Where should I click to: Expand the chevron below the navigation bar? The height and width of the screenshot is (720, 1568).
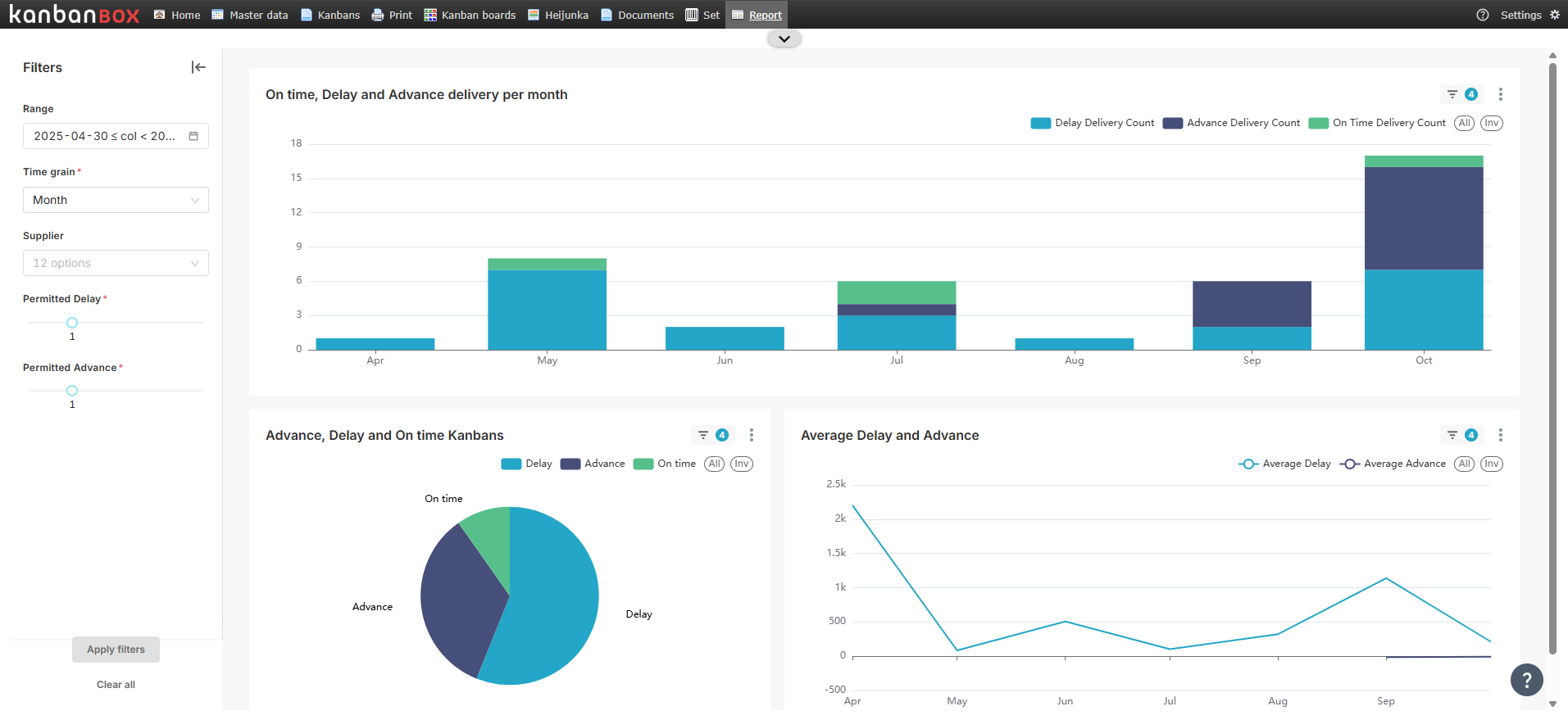pos(784,38)
